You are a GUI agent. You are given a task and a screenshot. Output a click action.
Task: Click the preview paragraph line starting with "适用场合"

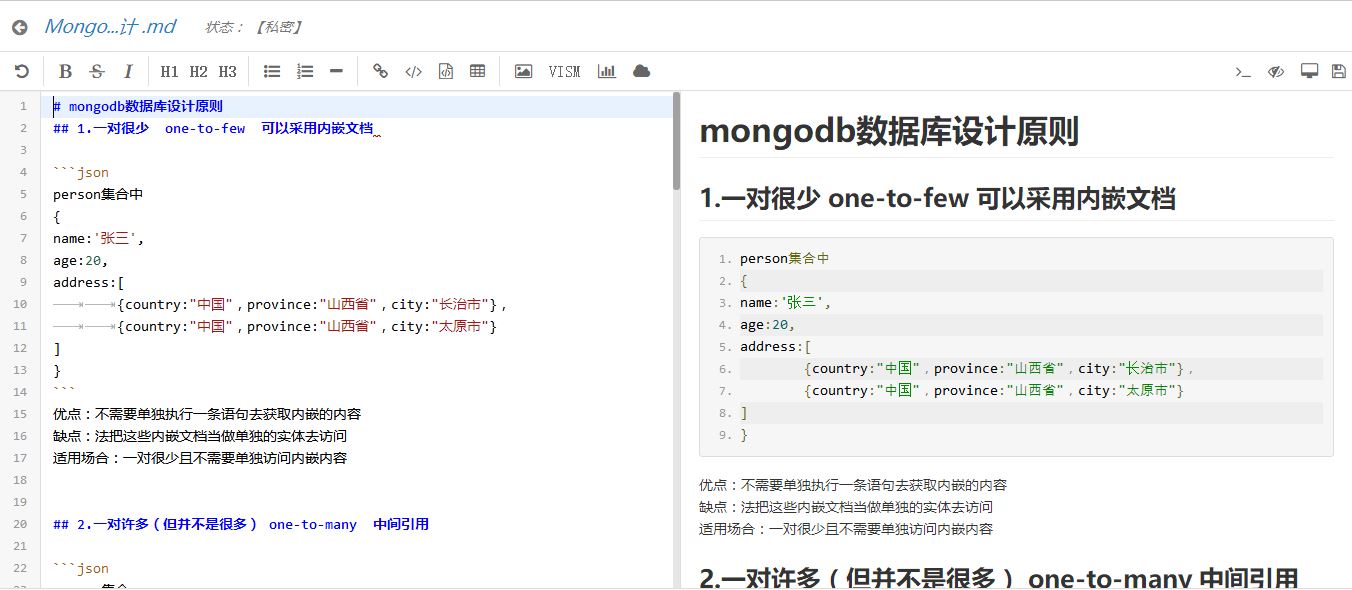click(x=846, y=529)
